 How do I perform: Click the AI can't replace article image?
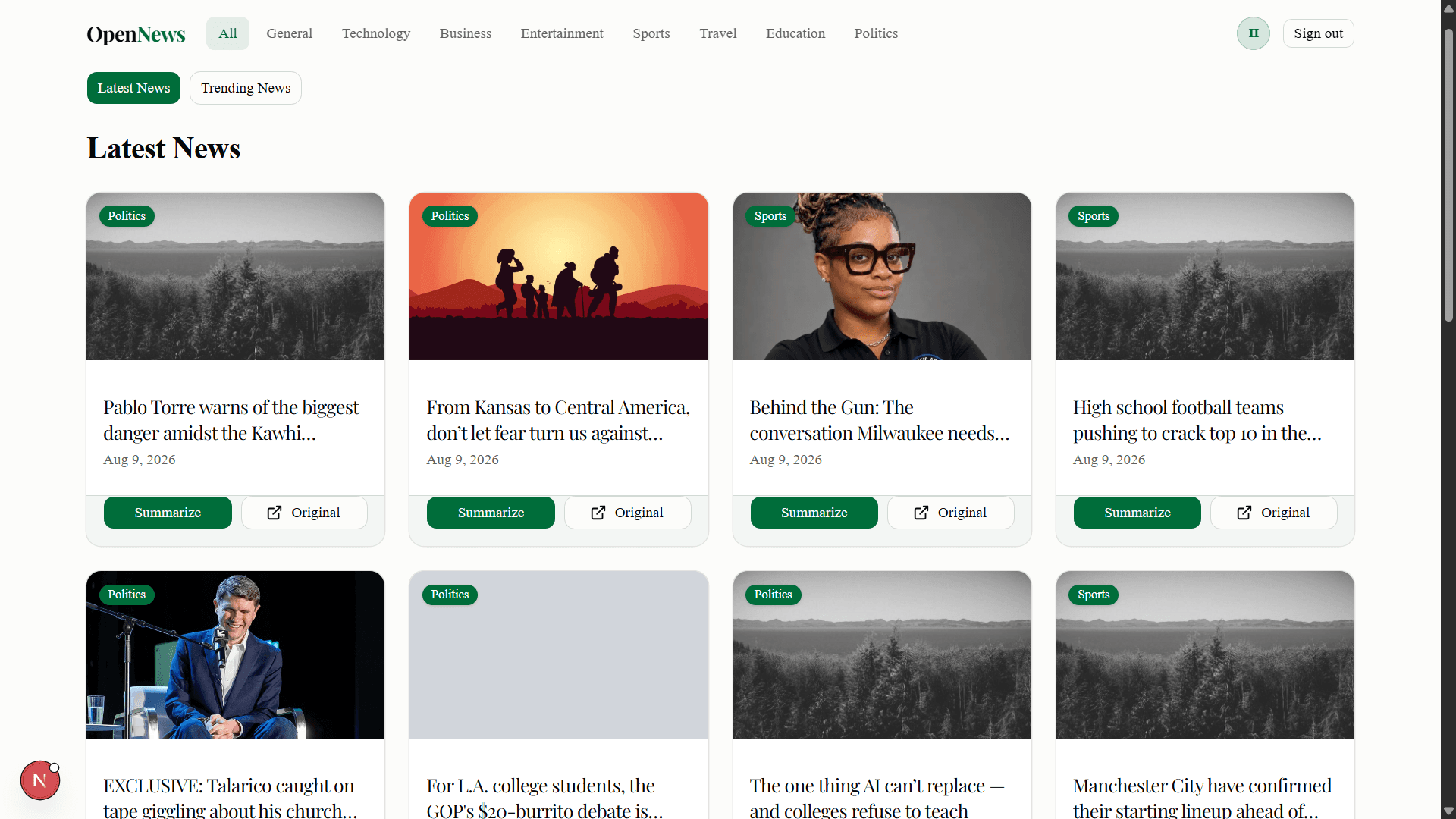[882, 654]
